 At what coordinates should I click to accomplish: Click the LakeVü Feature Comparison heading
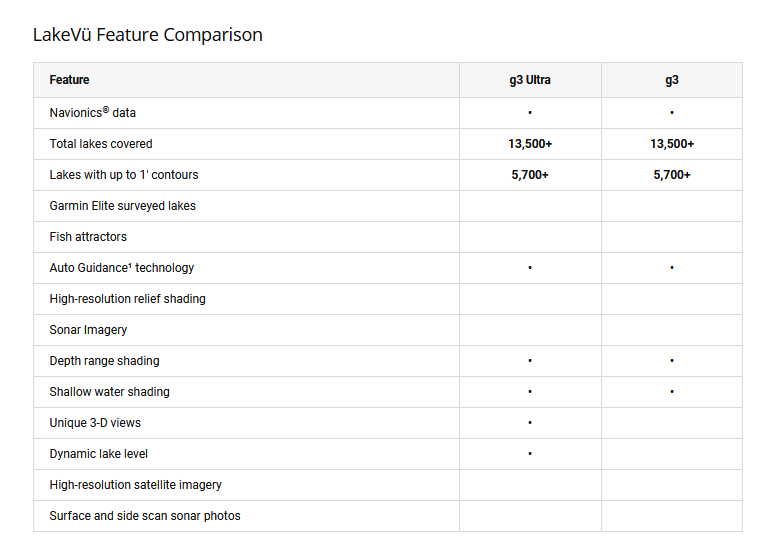(148, 35)
